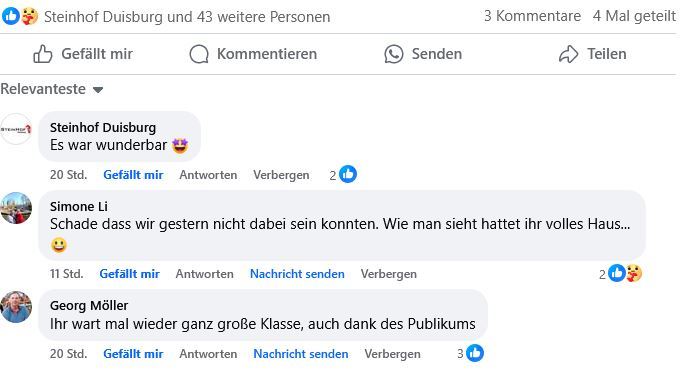Open the 4 Mal geteilt link
The width and height of the screenshot is (686, 371).
coord(634,16)
